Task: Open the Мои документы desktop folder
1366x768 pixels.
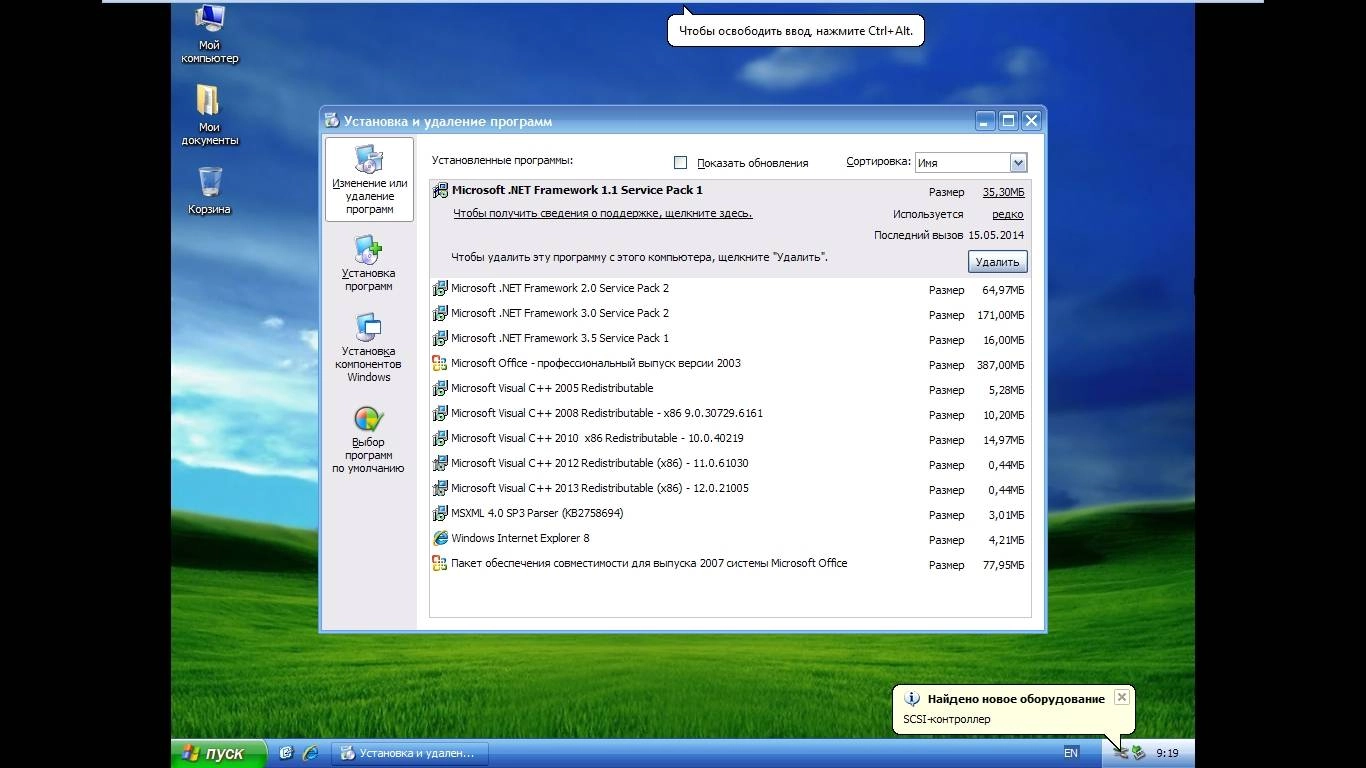Action: coord(210,115)
